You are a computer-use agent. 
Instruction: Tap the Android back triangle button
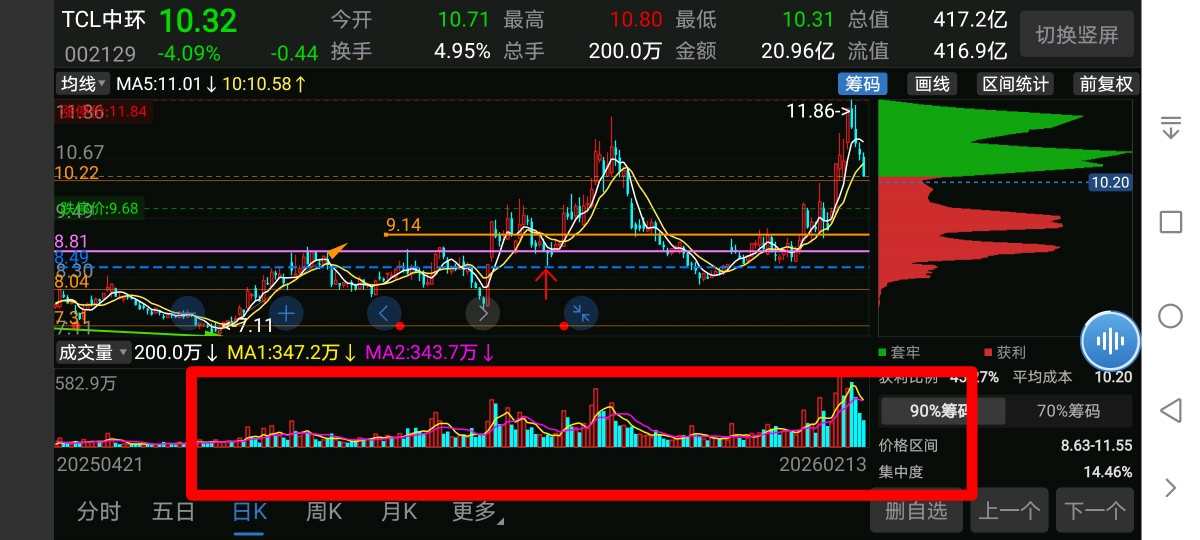click(x=1170, y=410)
